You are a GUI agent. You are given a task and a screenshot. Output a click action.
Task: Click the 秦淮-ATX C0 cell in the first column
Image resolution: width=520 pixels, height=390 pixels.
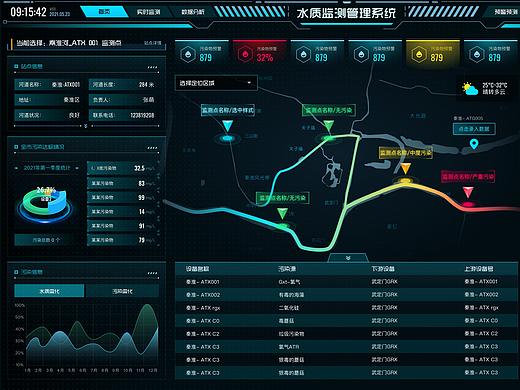coord(203,321)
